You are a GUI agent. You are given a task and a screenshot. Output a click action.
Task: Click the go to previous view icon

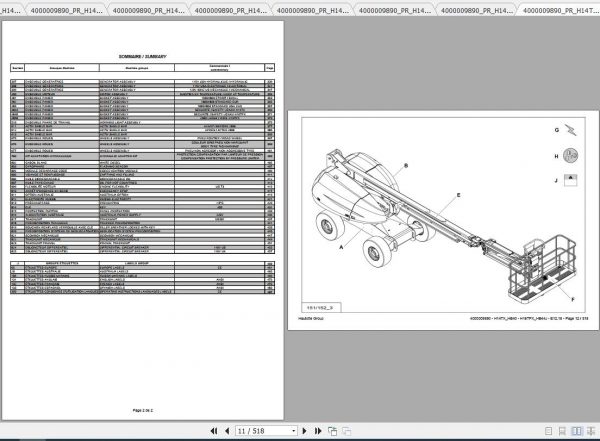(x=333, y=431)
